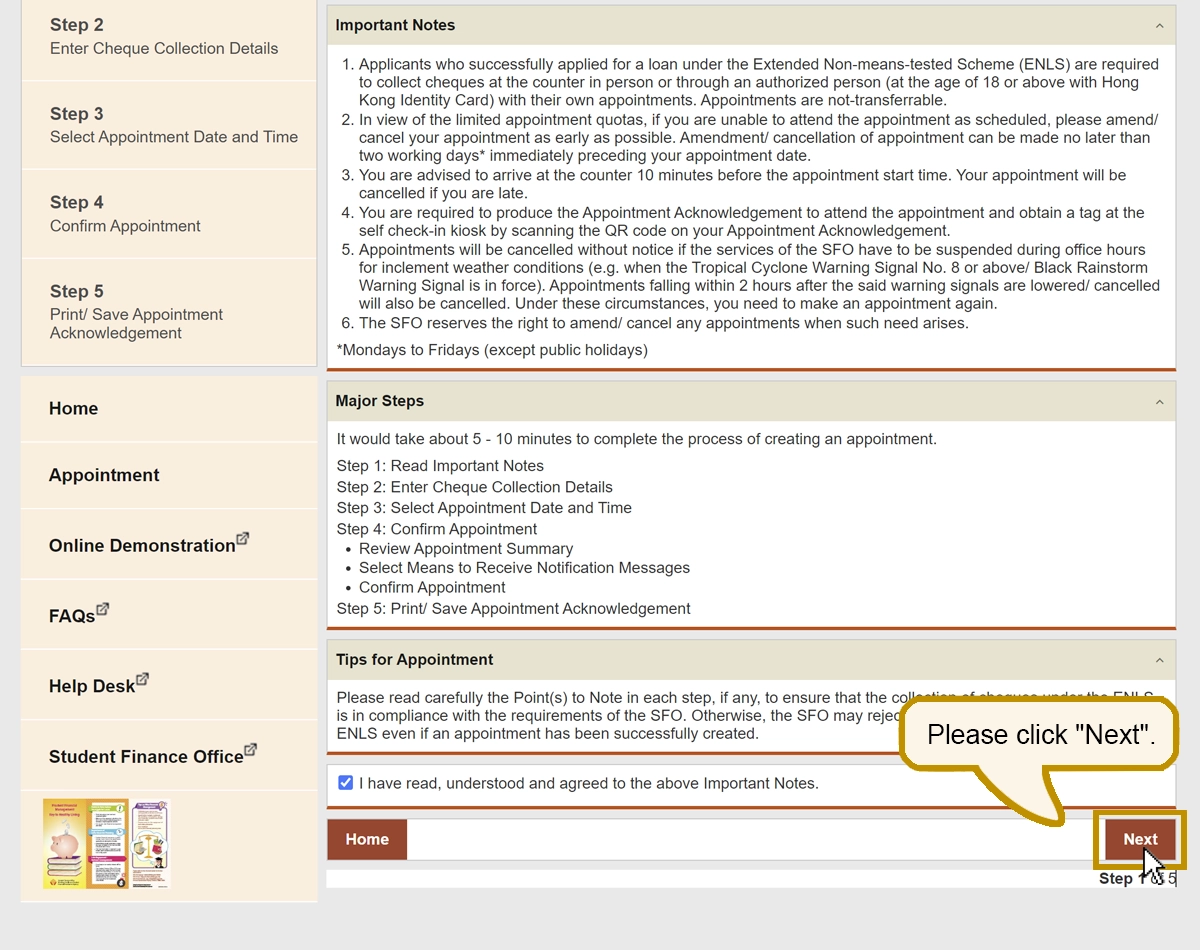Open Help Desk in the sidebar menu
Image resolution: width=1200 pixels, height=950 pixels.
click(x=92, y=686)
